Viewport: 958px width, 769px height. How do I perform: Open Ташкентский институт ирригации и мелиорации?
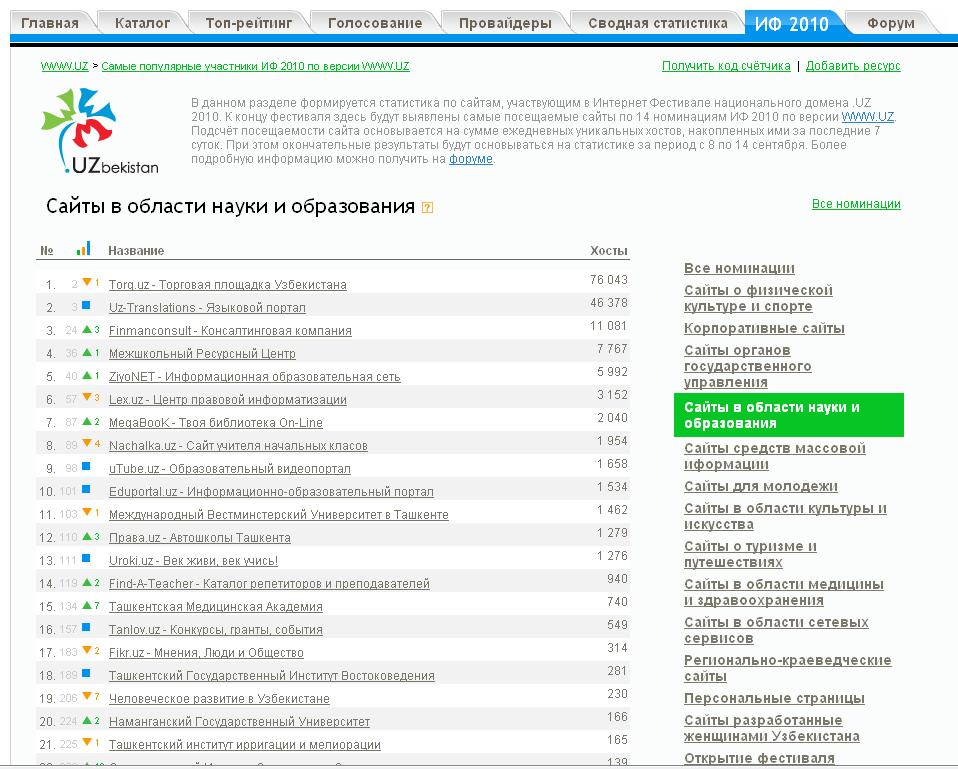click(x=244, y=745)
